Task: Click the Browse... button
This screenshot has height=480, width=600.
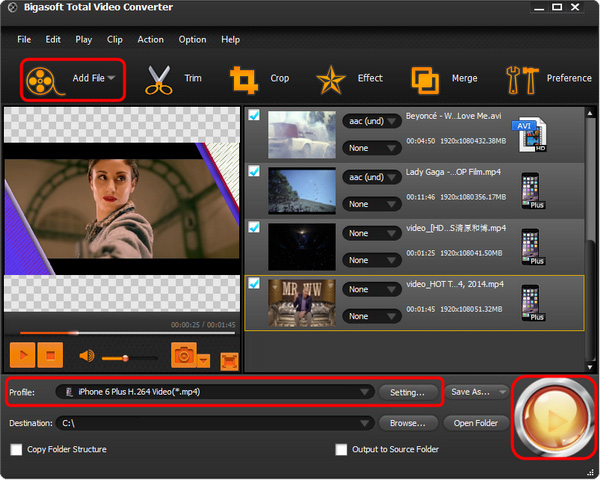Action: (x=408, y=423)
